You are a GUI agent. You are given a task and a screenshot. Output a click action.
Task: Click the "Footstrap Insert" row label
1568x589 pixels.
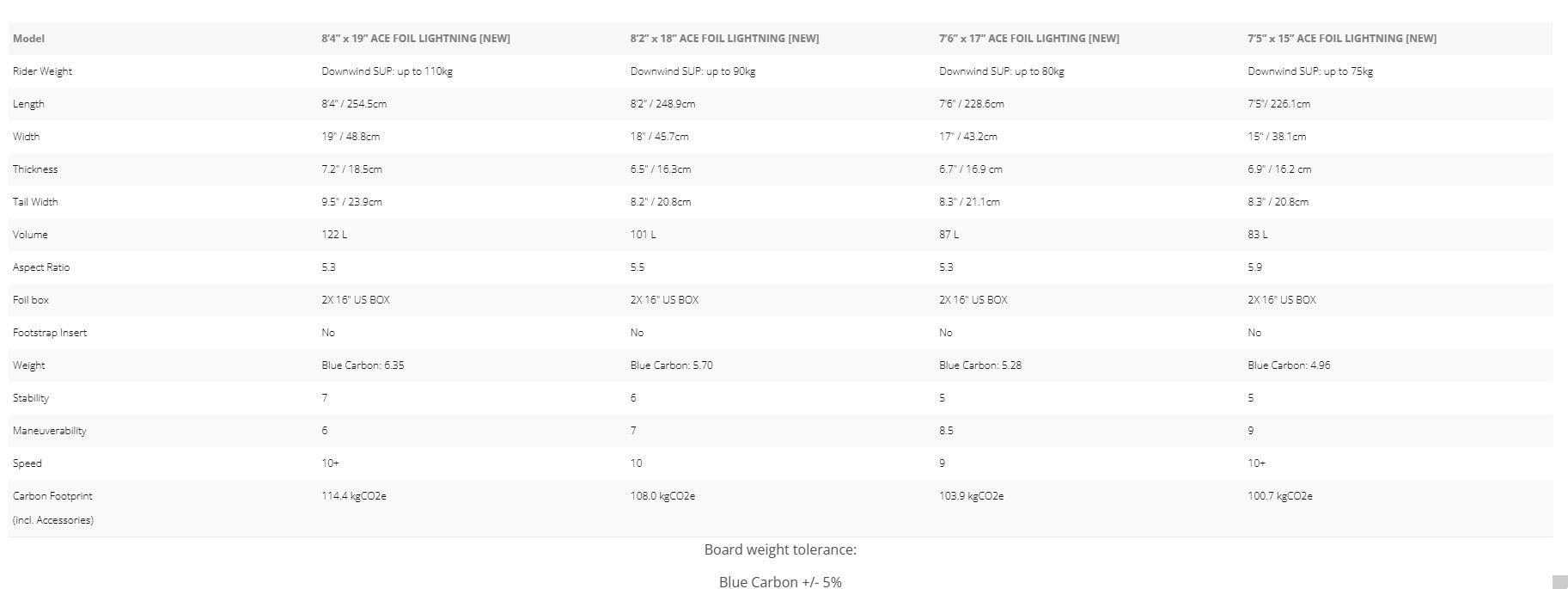(50, 333)
